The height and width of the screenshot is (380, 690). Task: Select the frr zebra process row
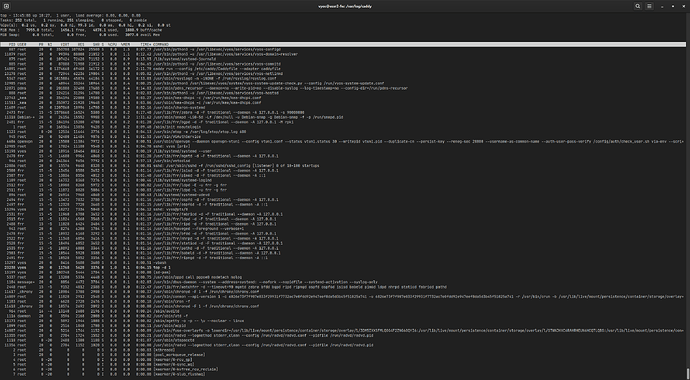[343, 112]
